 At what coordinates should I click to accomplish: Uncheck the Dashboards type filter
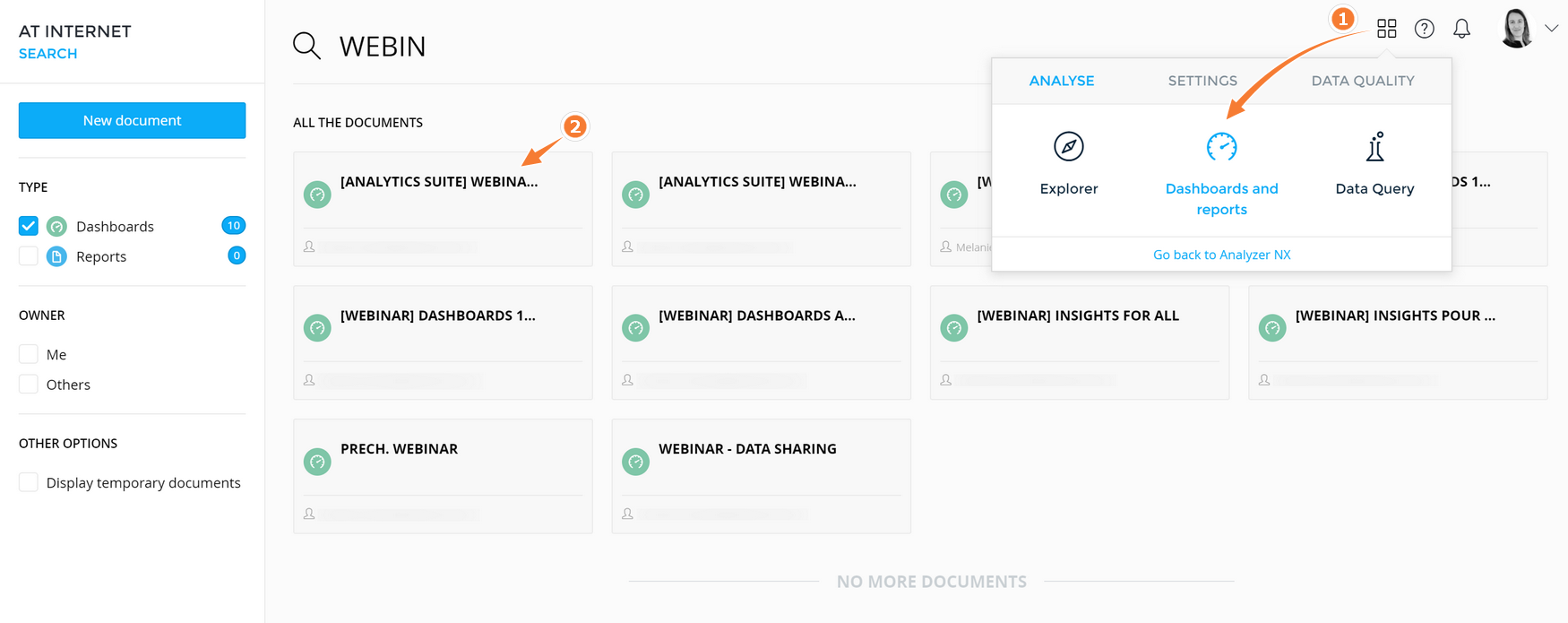click(29, 226)
